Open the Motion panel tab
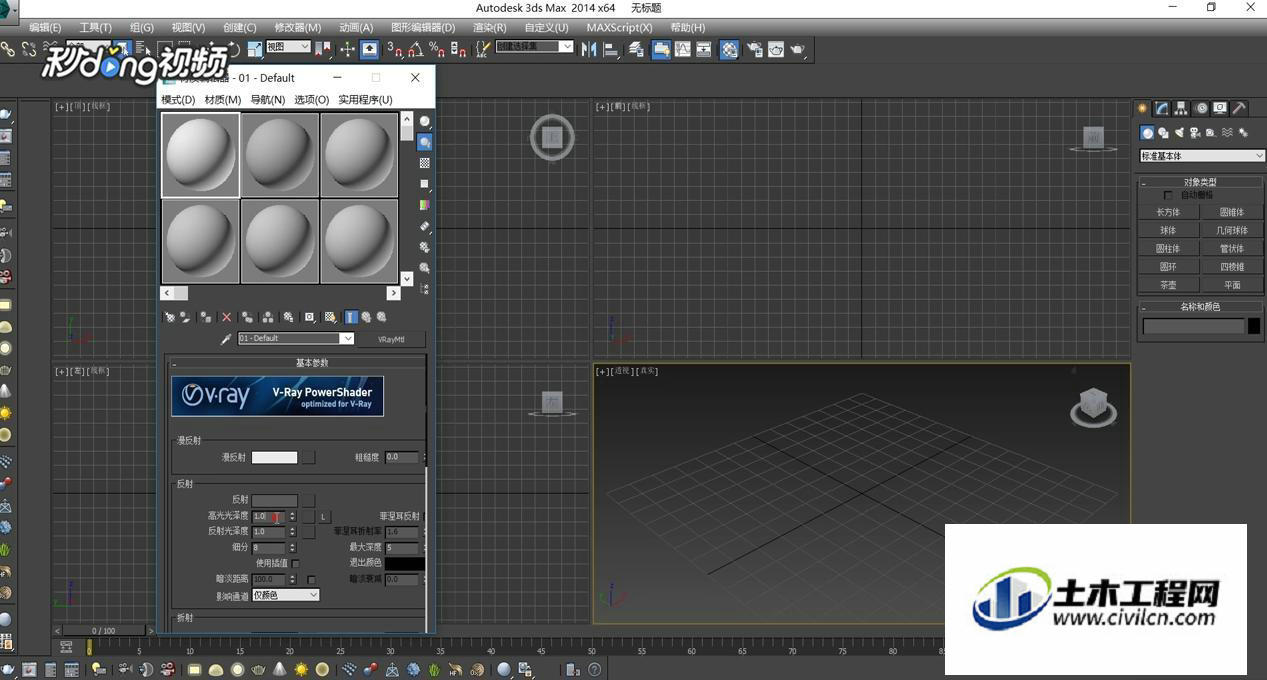Screen dimensions: 1267x680 pos(1201,108)
